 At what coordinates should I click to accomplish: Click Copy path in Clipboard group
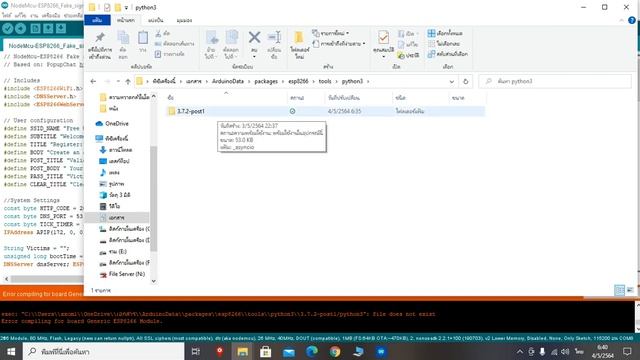(174, 44)
